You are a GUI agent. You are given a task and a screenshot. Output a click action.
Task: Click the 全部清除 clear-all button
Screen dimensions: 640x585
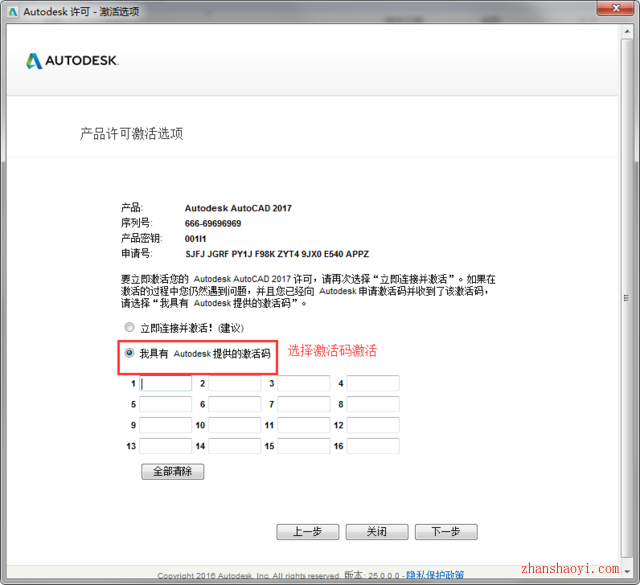point(173,472)
